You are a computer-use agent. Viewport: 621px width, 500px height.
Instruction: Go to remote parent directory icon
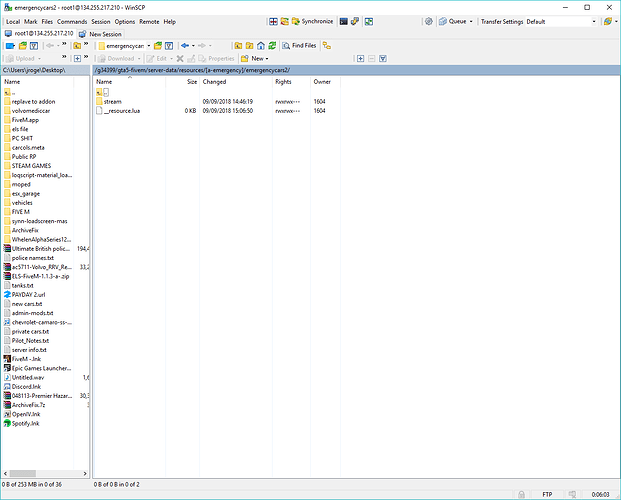(238, 46)
